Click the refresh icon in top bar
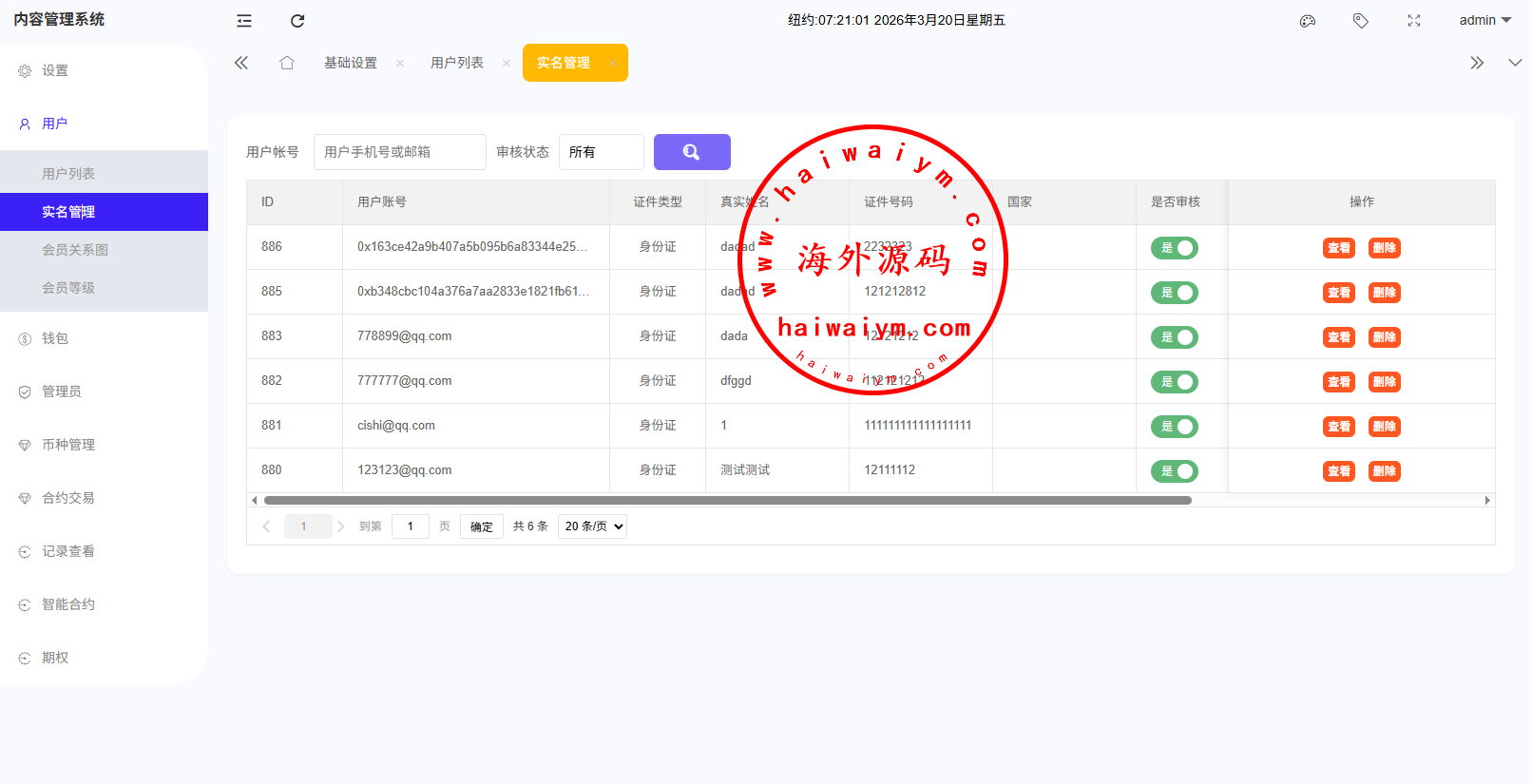The image size is (1532, 784). pyautogui.click(x=297, y=21)
